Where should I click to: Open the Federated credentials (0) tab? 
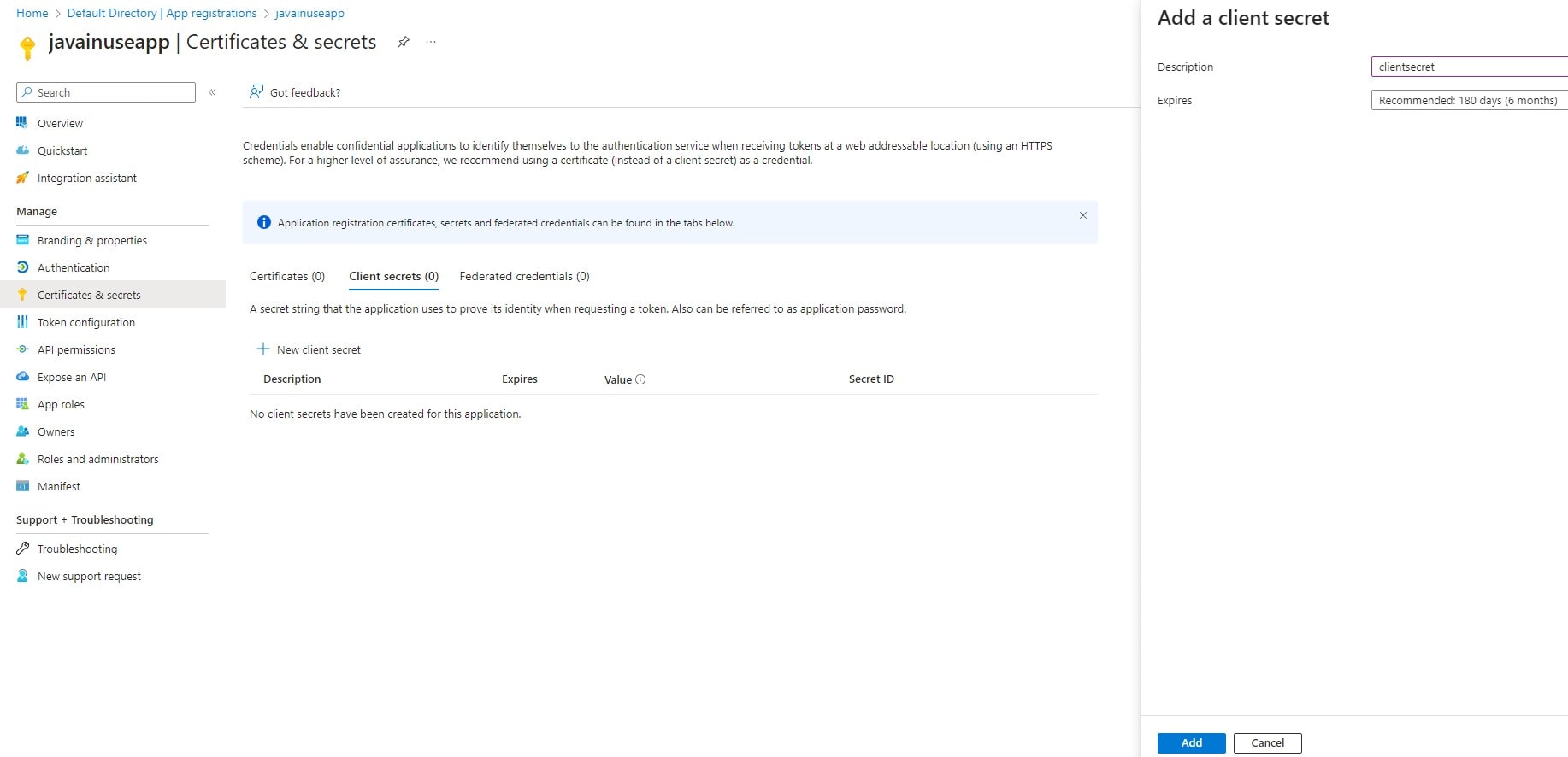[524, 276]
